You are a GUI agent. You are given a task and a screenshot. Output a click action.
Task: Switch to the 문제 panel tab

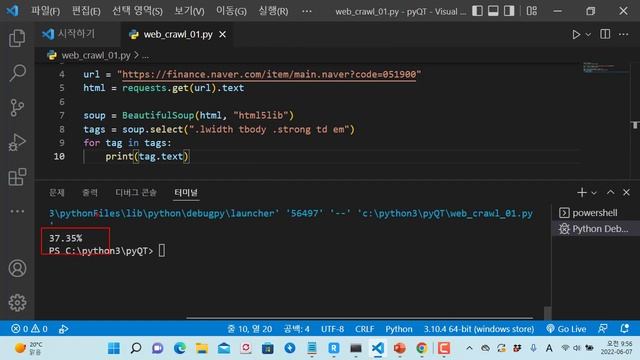click(x=57, y=192)
